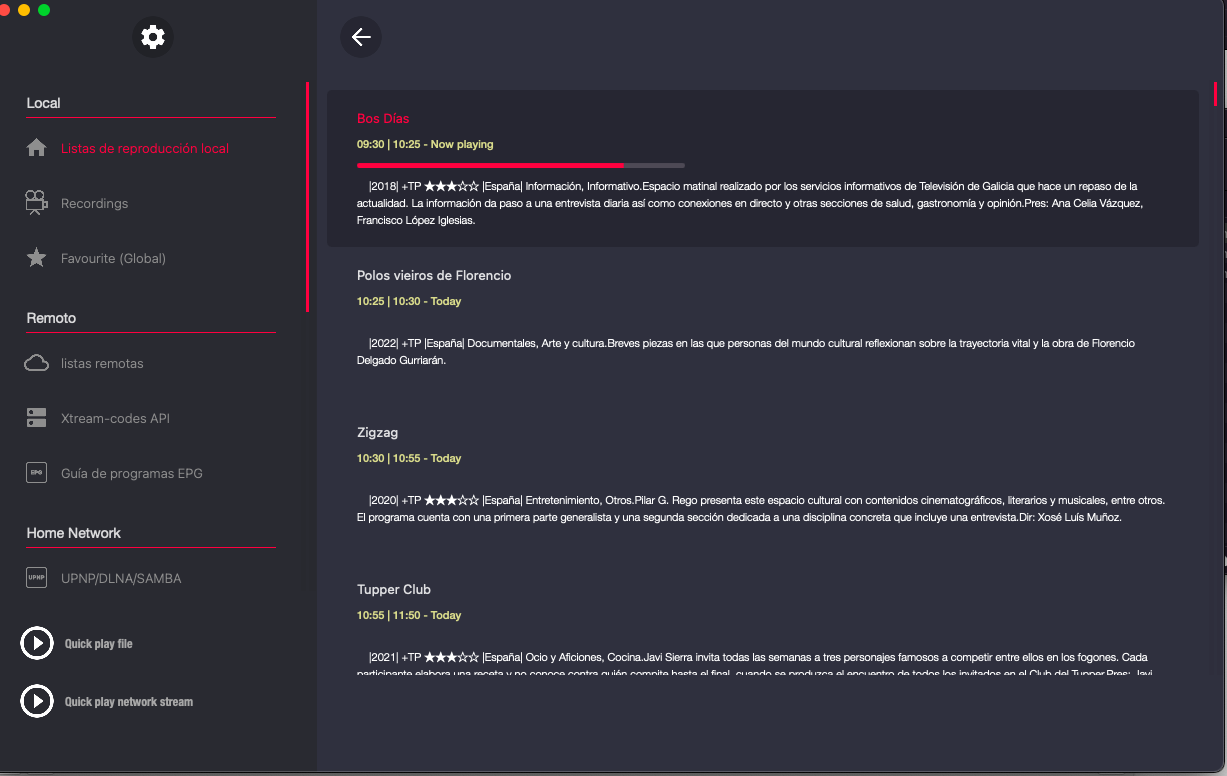Click the Favourite star icon

pos(37,258)
